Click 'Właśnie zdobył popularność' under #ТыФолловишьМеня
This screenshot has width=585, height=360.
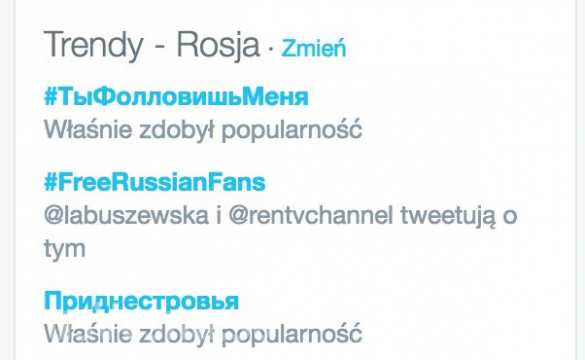click(203, 130)
